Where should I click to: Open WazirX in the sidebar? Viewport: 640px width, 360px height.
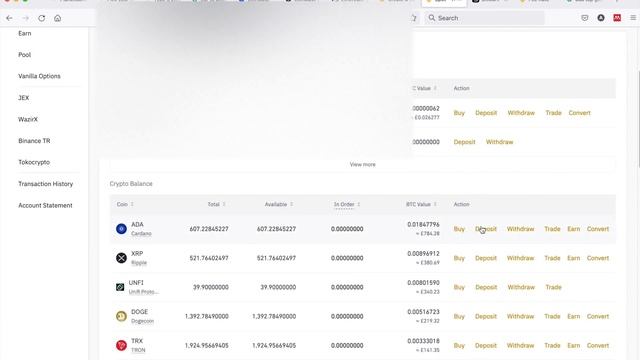point(28,119)
